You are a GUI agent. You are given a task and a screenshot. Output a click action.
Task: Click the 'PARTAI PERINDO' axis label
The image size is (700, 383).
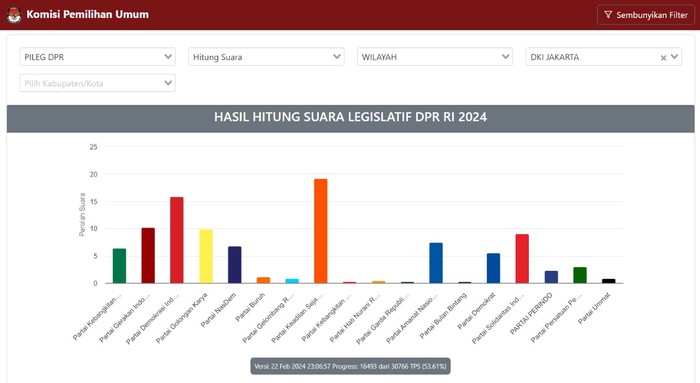(x=531, y=313)
